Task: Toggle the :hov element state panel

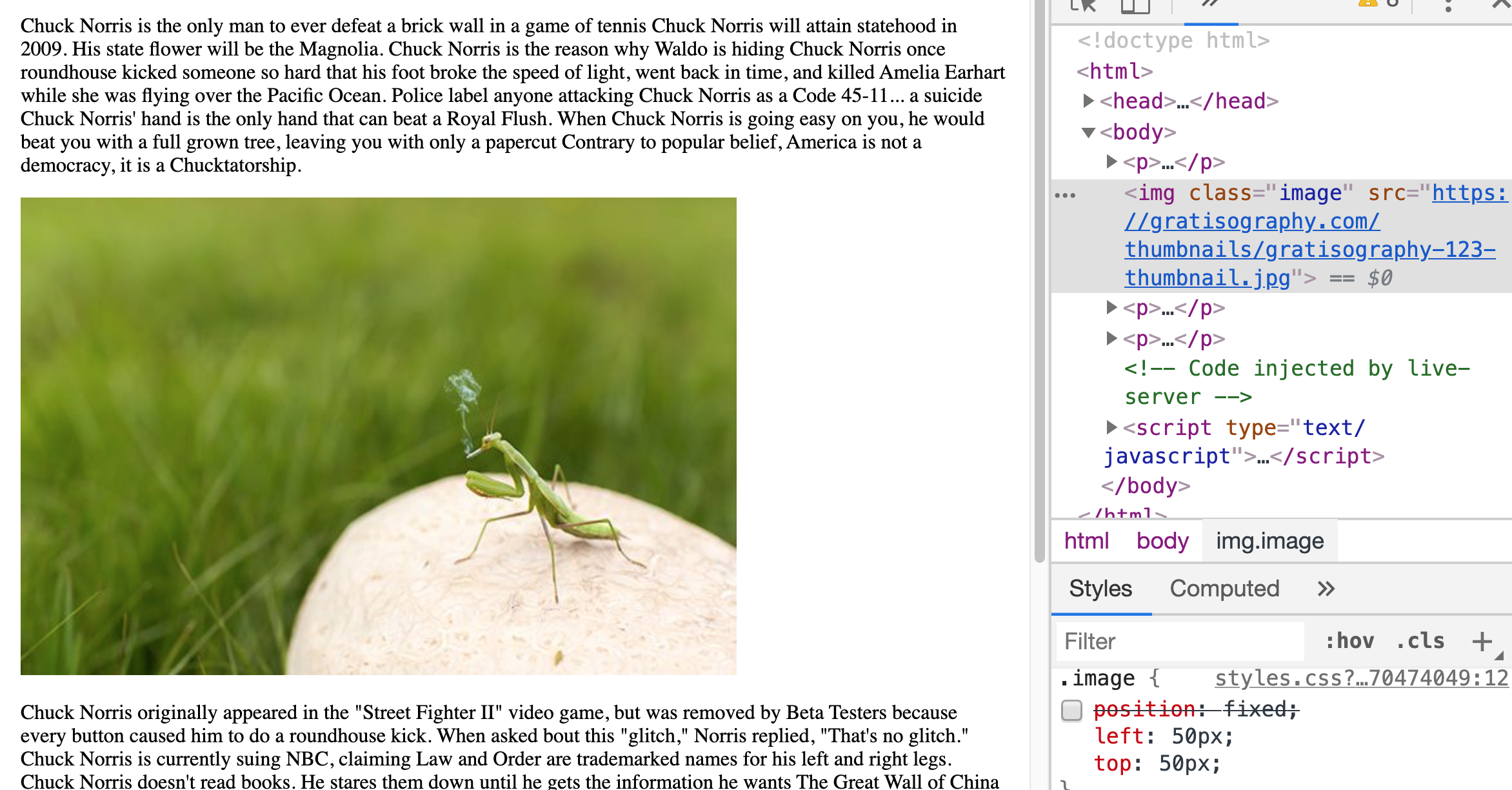Action: click(1349, 641)
